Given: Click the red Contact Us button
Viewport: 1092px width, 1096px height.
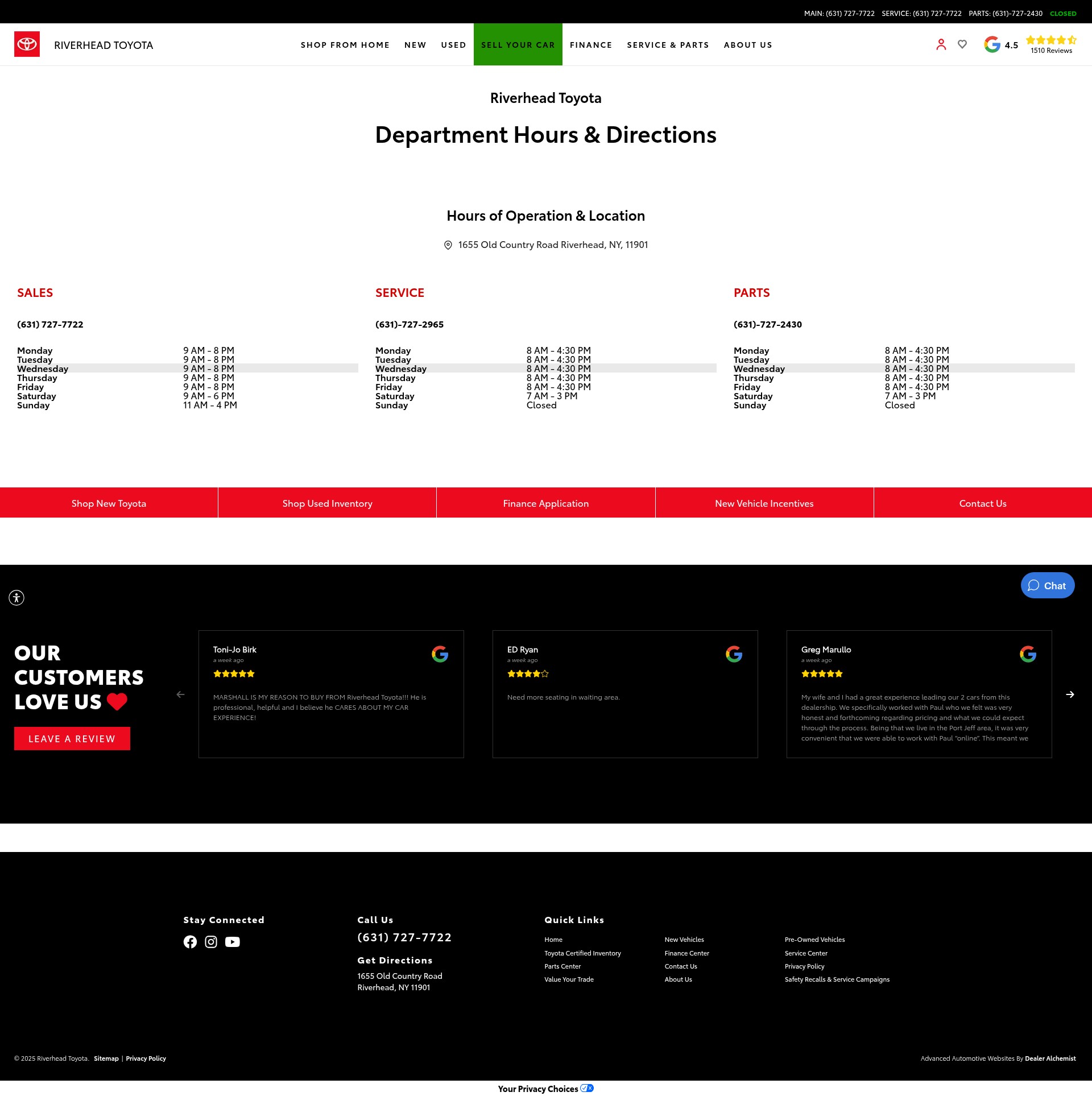Looking at the screenshot, I should point(983,503).
